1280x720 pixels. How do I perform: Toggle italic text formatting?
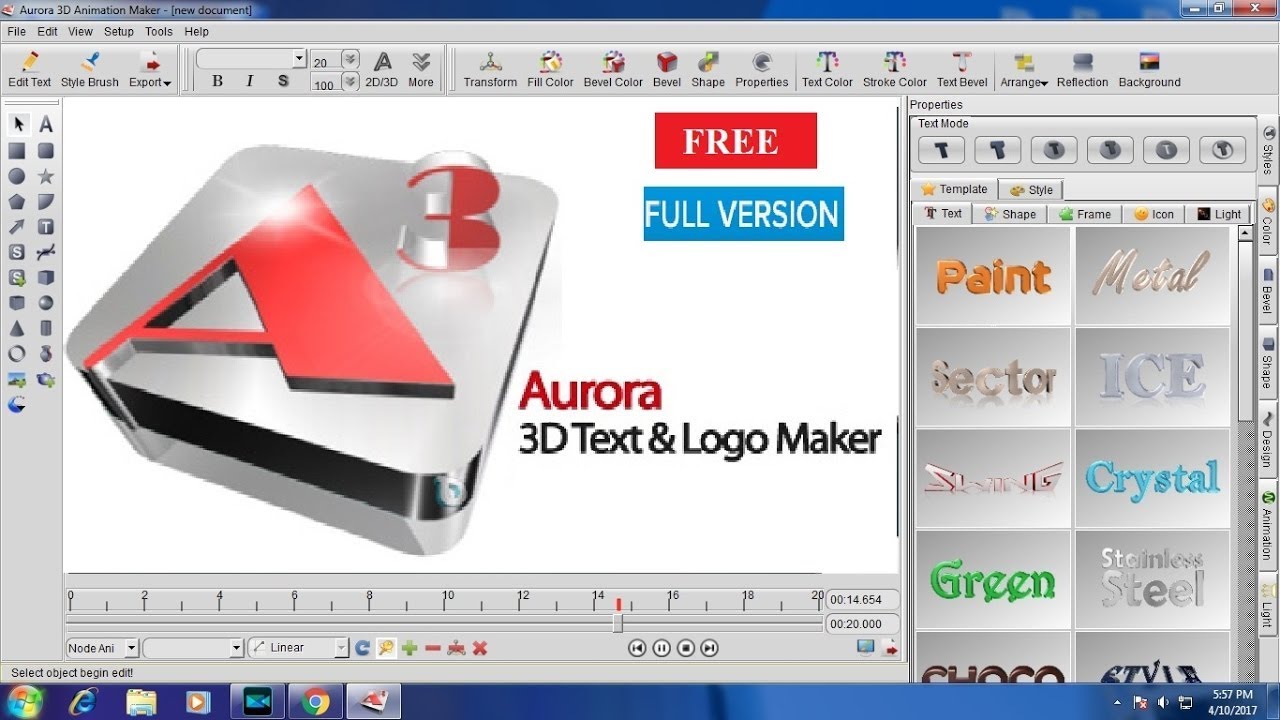pyautogui.click(x=250, y=82)
